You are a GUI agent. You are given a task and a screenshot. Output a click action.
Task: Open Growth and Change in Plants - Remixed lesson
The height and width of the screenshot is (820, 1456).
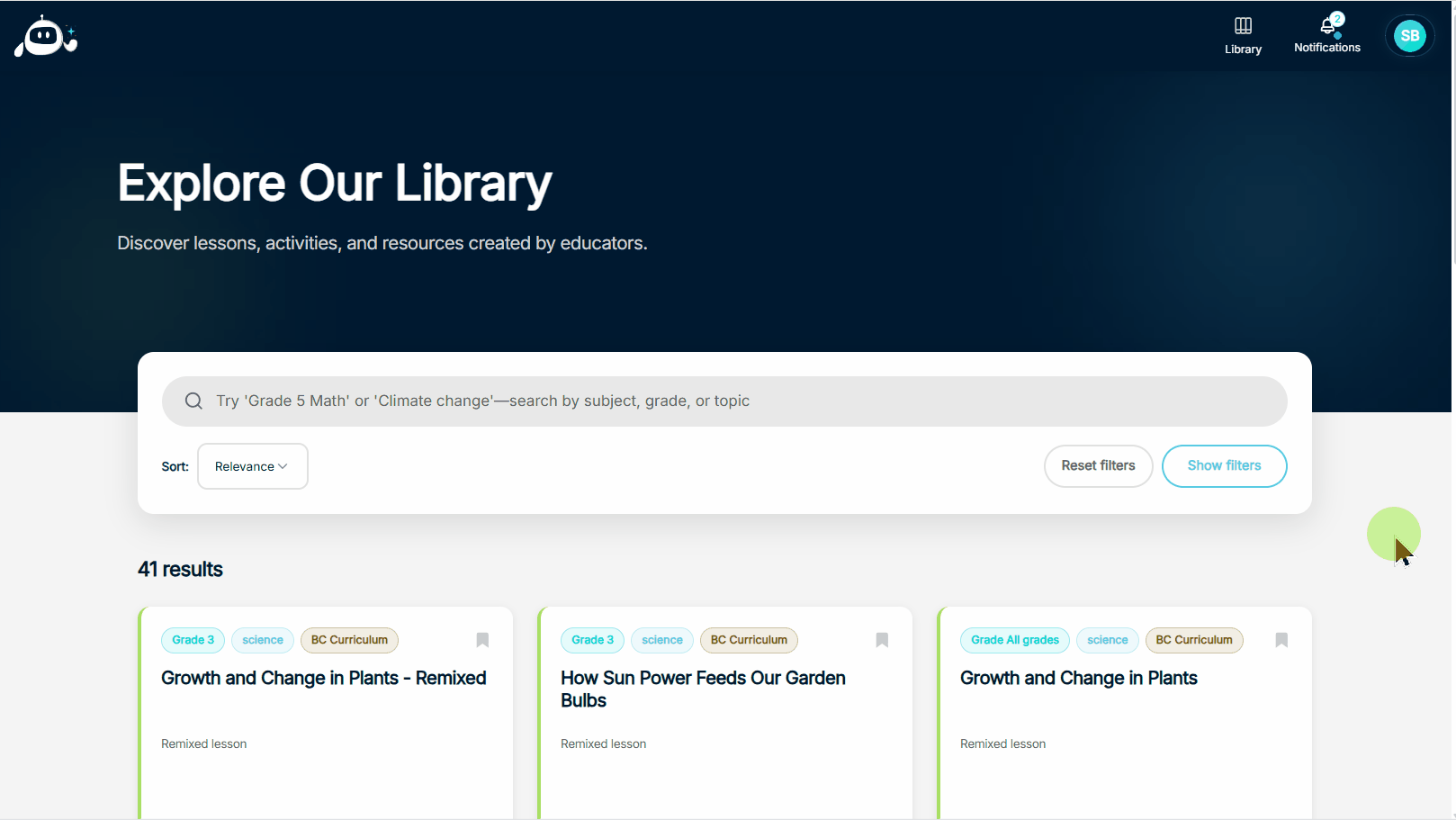point(323,679)
